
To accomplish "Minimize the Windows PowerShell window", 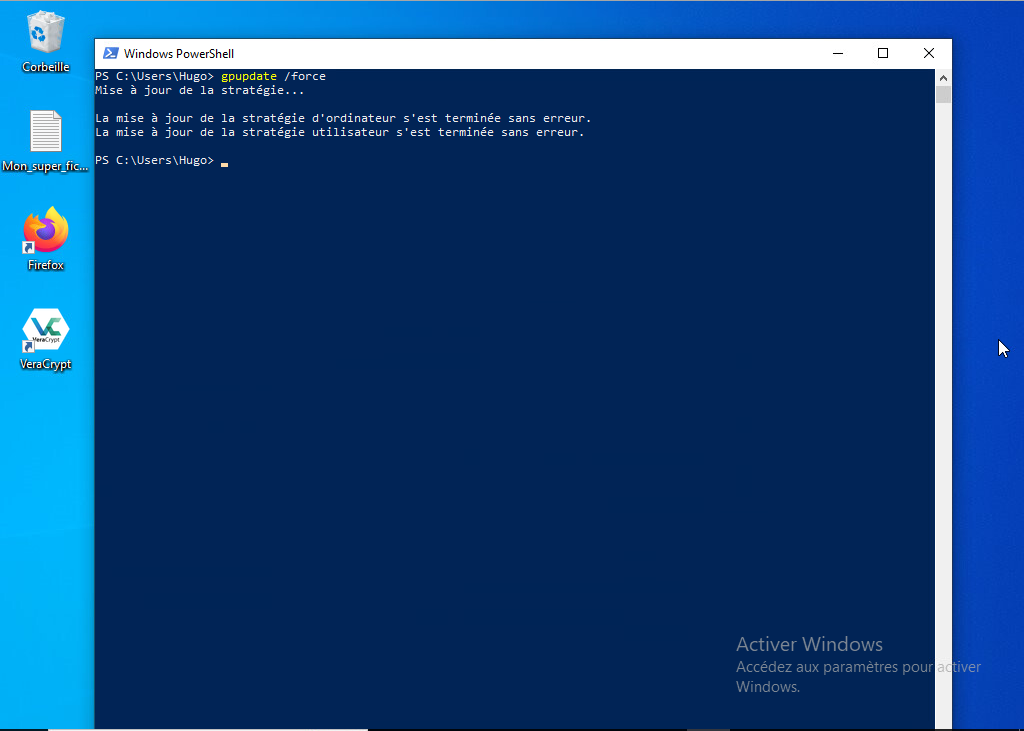I will (x=837, y=54).
